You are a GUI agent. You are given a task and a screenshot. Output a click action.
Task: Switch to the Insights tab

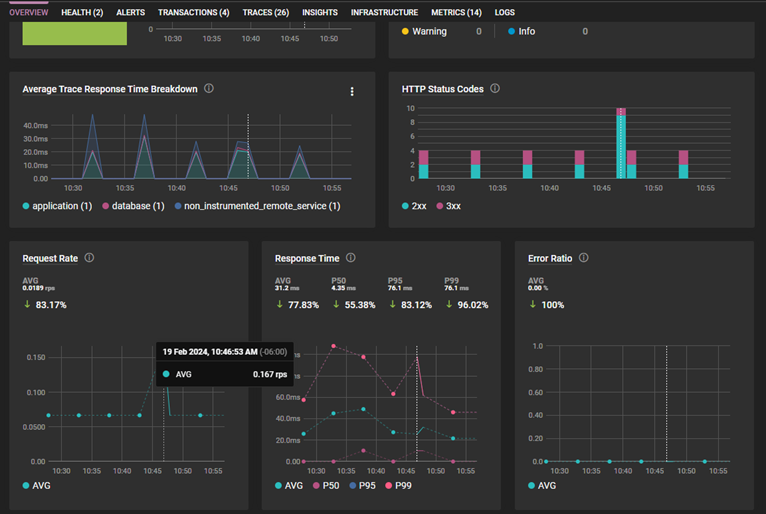coord(319,12)
